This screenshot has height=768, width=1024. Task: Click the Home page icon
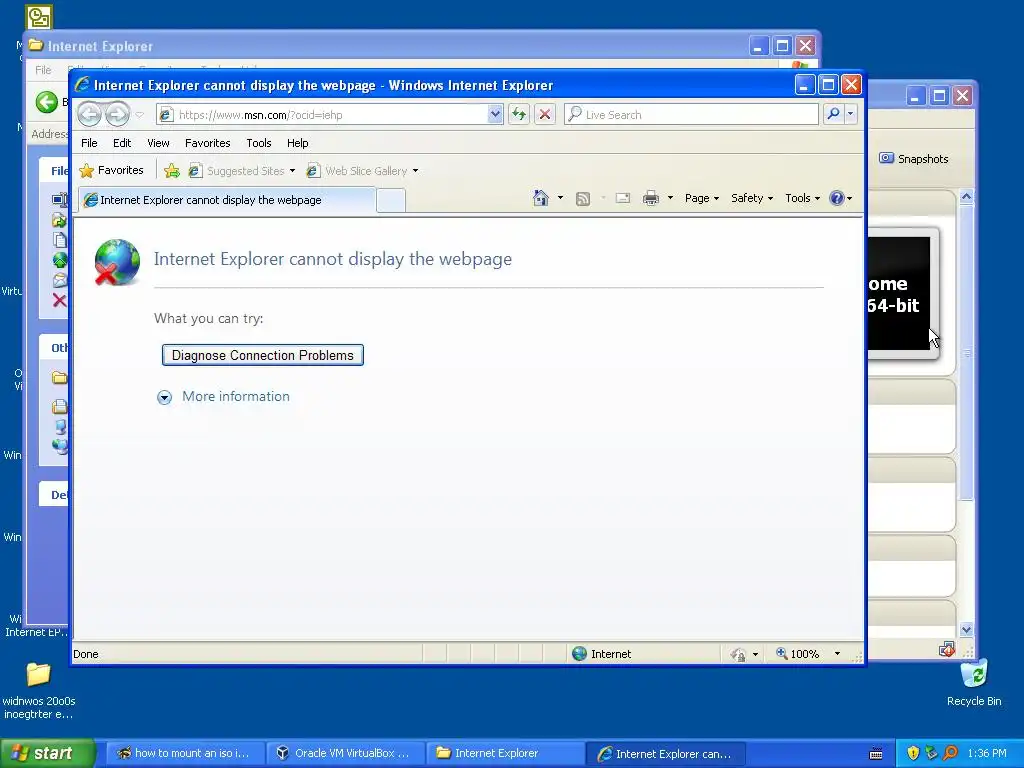pos(540,198)
